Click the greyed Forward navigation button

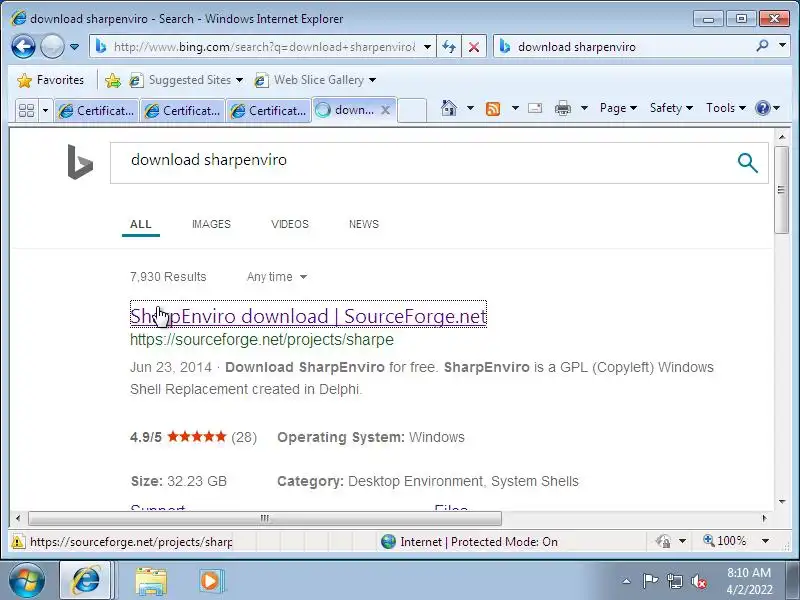52,46
